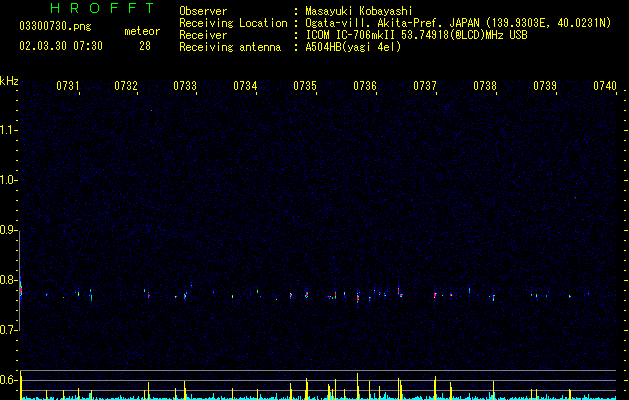This screenshot has height=400, width=629.
Task: Click the 0739 time marker
Action: 545,85
